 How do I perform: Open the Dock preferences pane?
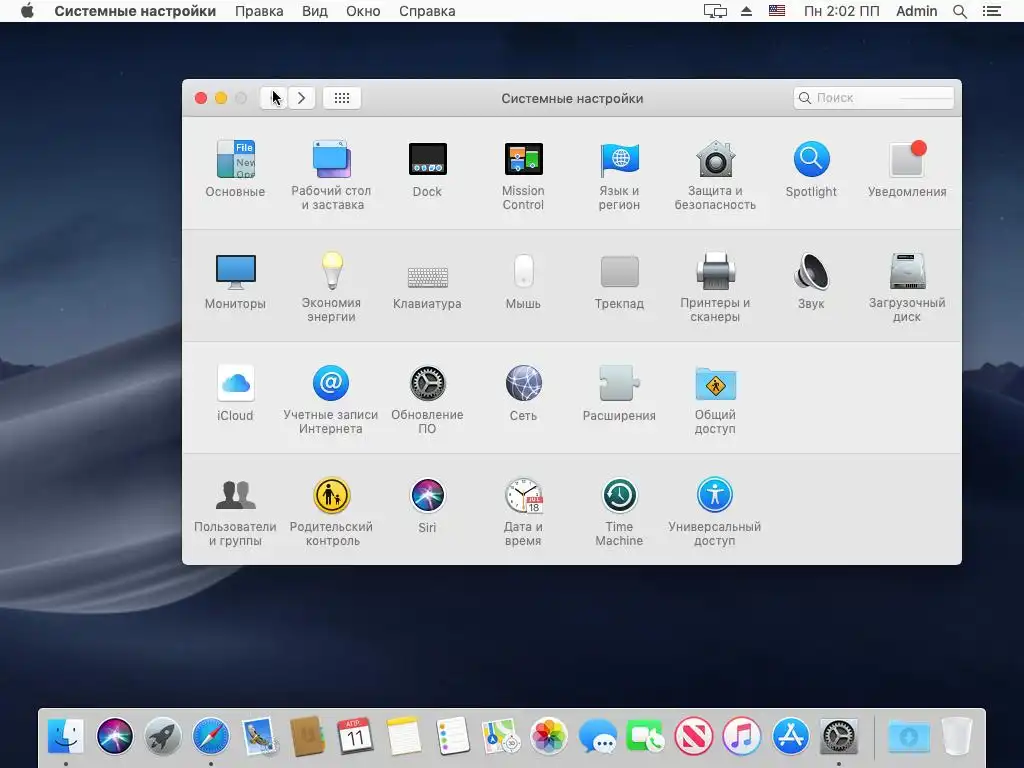tap(427, 168)
